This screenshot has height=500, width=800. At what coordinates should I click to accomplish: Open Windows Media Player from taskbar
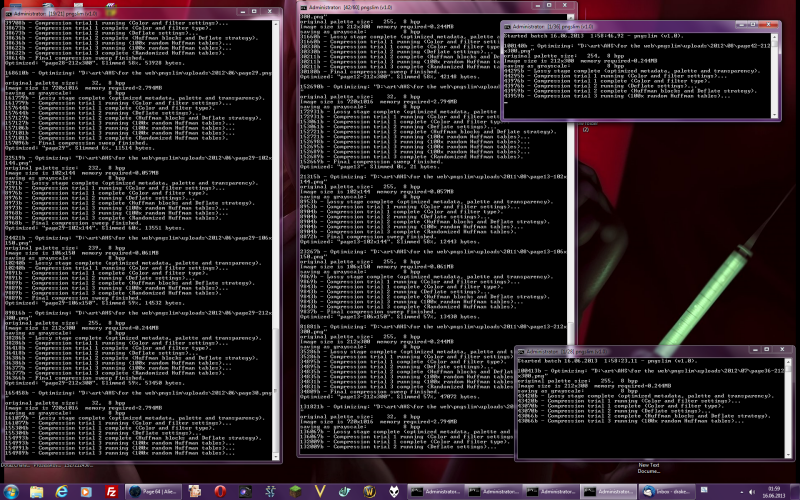click(86, 492)
